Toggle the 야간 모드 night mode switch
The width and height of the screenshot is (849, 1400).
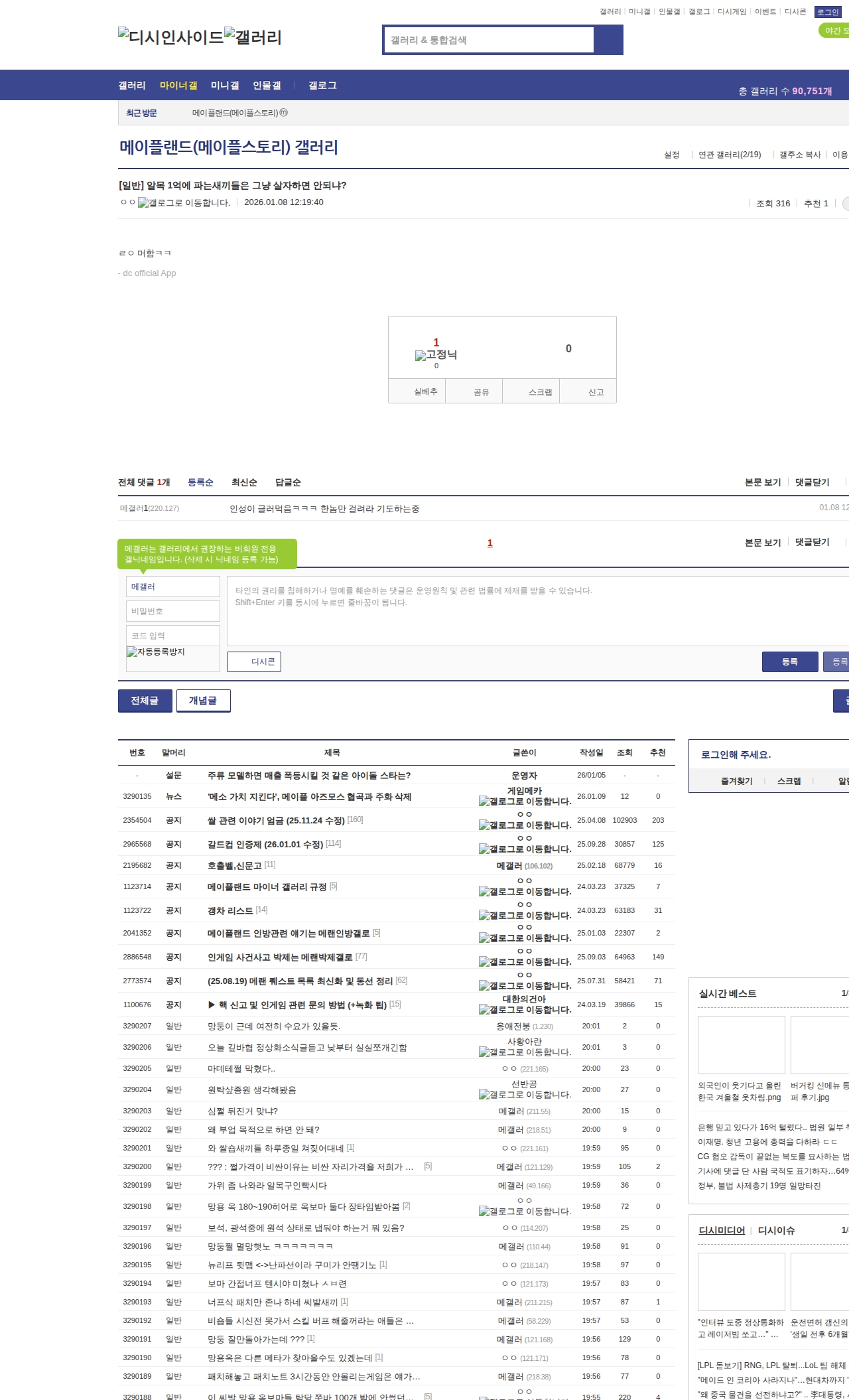coord(834,31)
